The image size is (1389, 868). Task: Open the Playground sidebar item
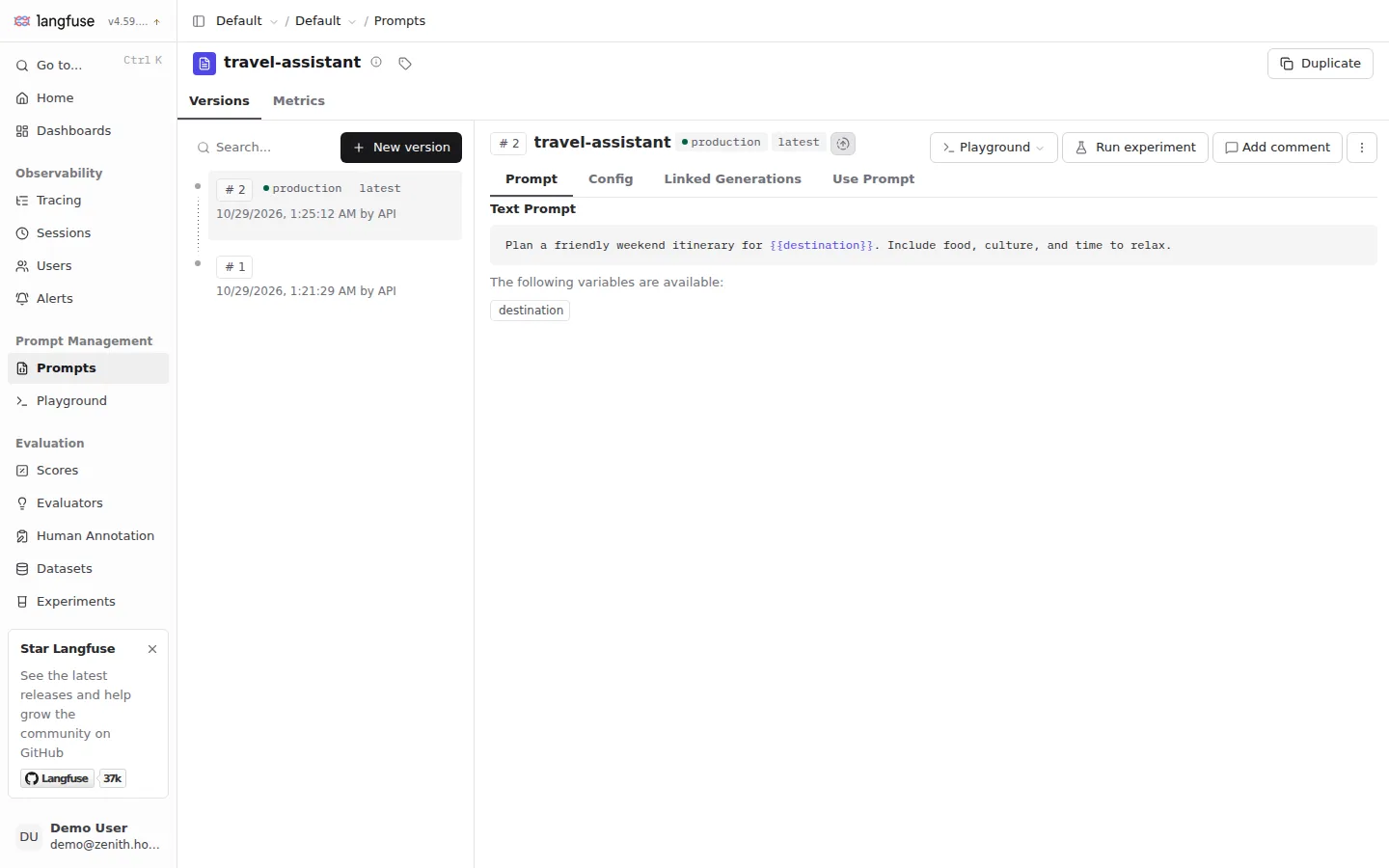89,401
